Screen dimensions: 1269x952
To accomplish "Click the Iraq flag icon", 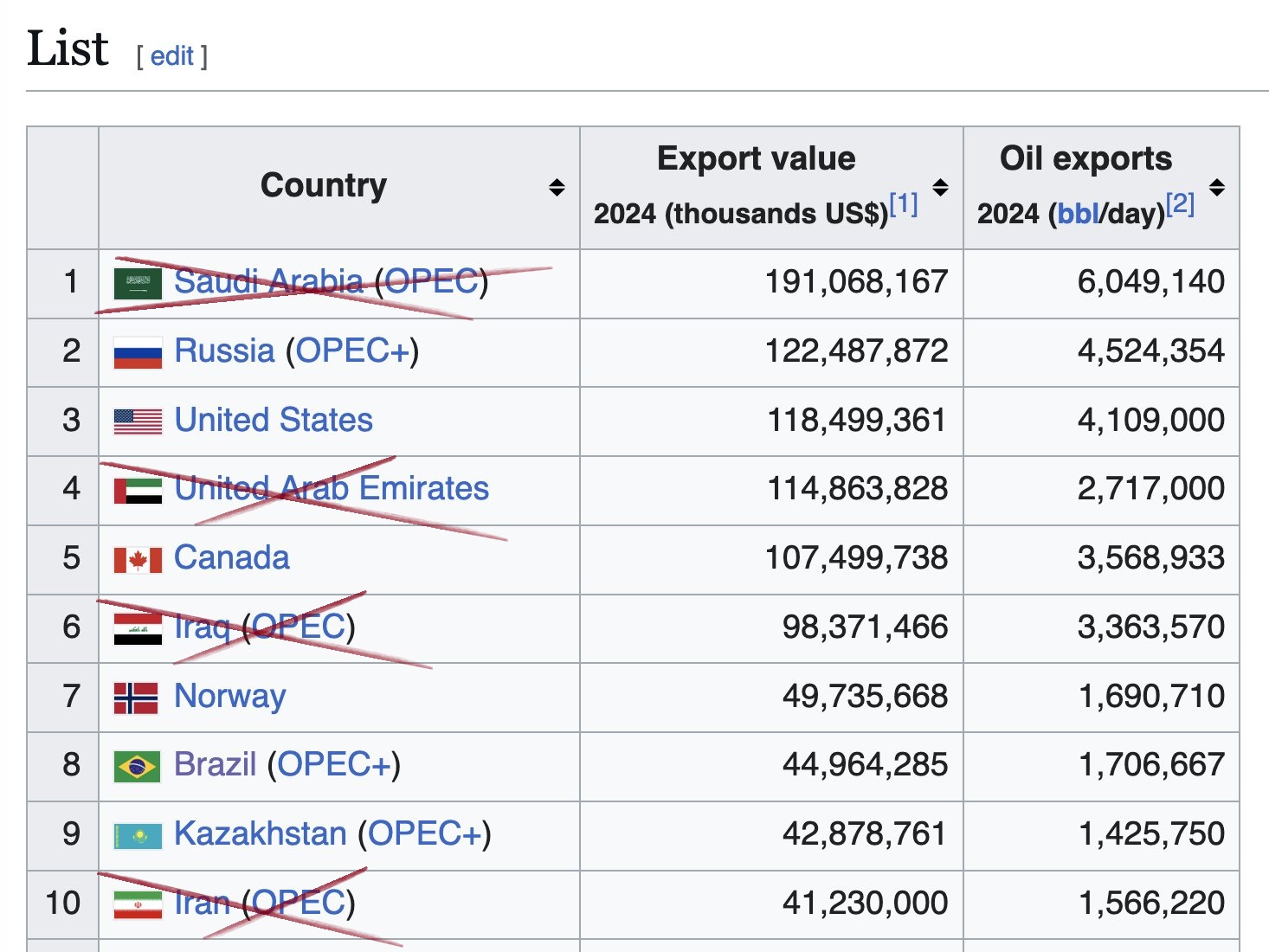I will pyautogui.click(x=138, y=629).
